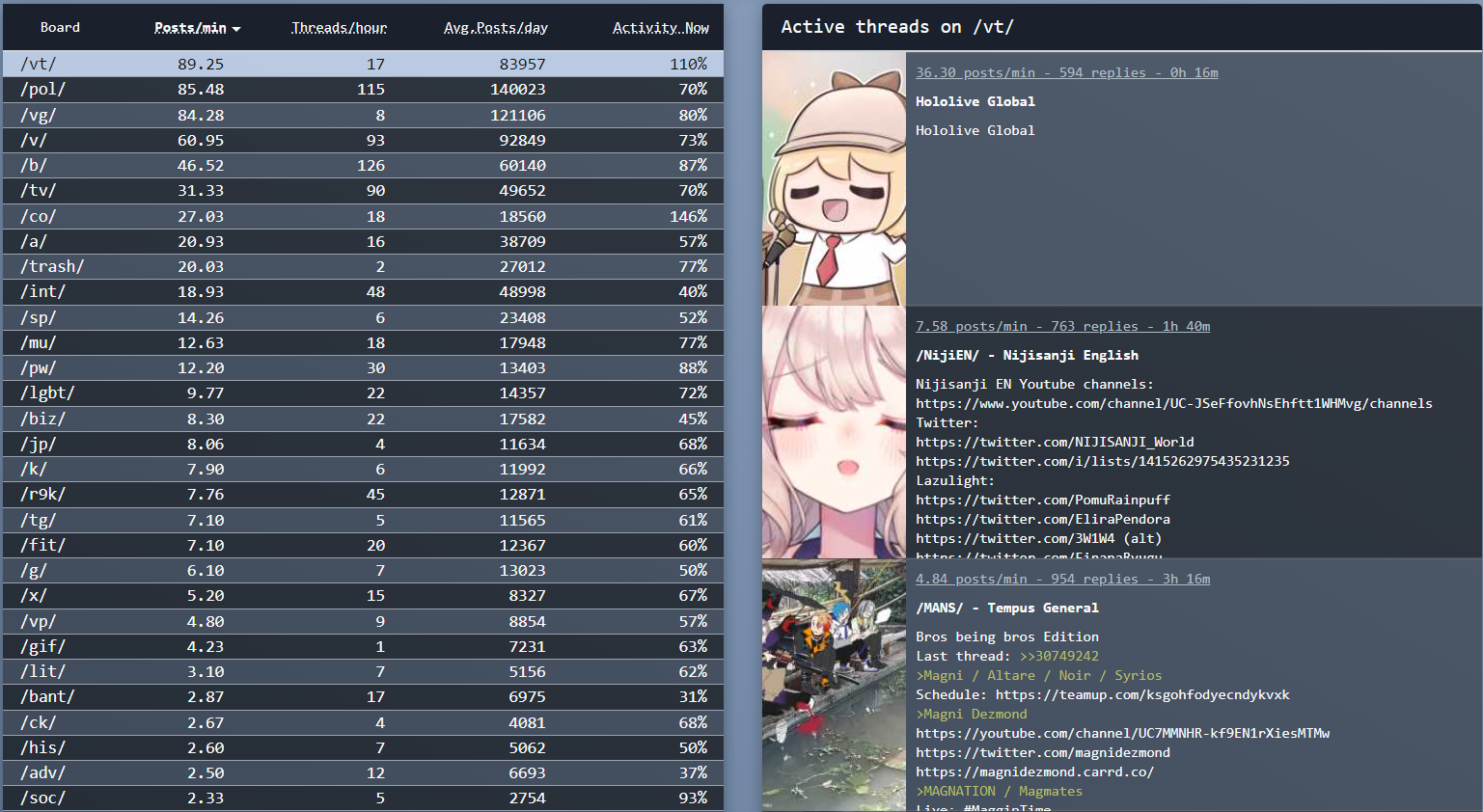Select the /vt/ board row

click(363, 64)
